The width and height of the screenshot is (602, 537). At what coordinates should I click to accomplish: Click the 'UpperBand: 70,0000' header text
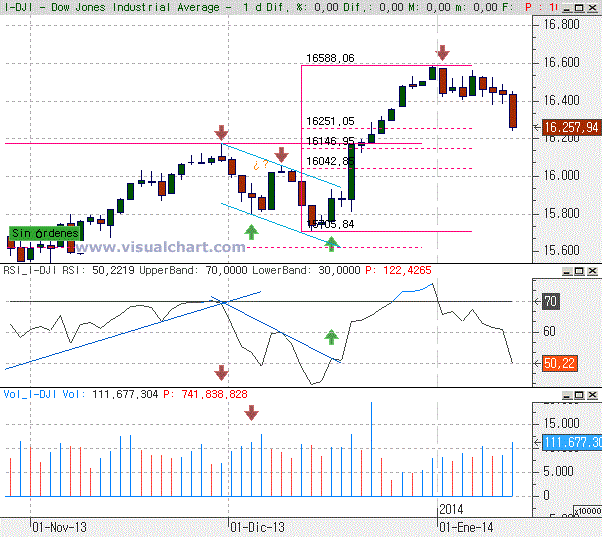(x=194, y=271)
